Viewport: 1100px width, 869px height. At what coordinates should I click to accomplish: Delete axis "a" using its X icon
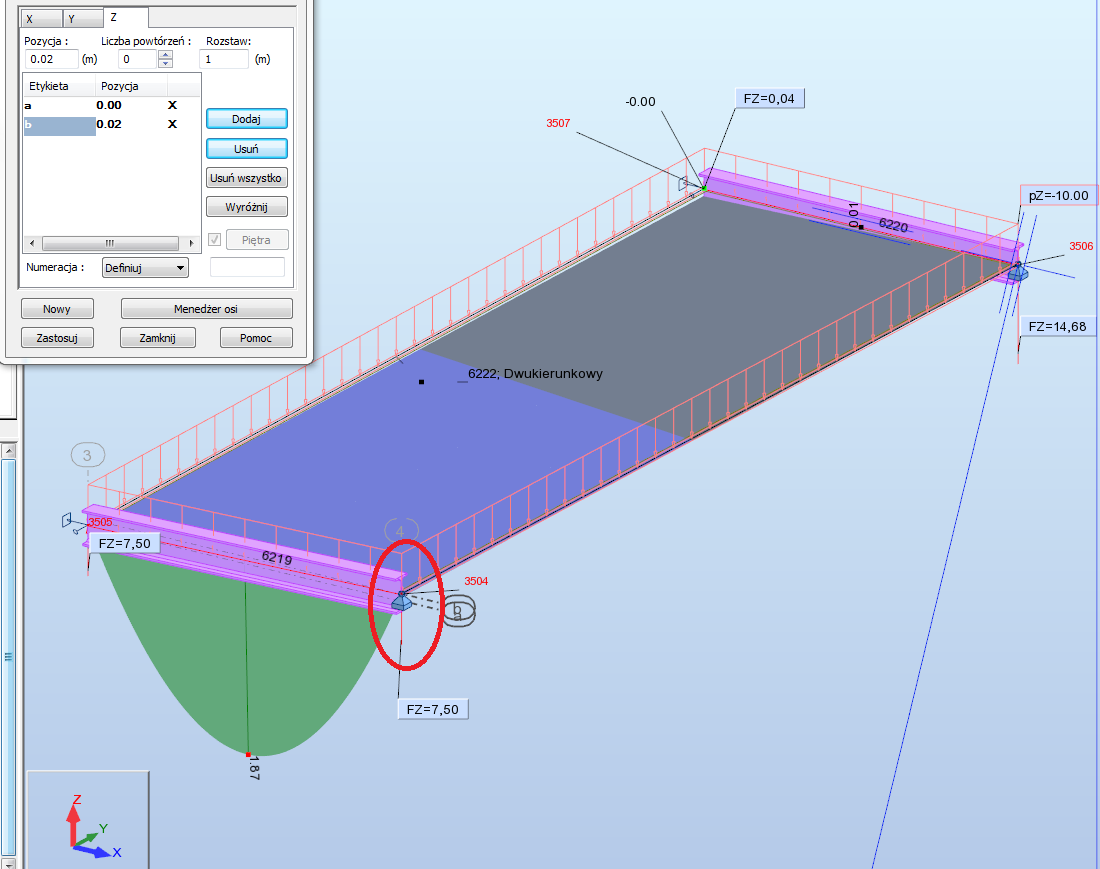click(172, 104)
